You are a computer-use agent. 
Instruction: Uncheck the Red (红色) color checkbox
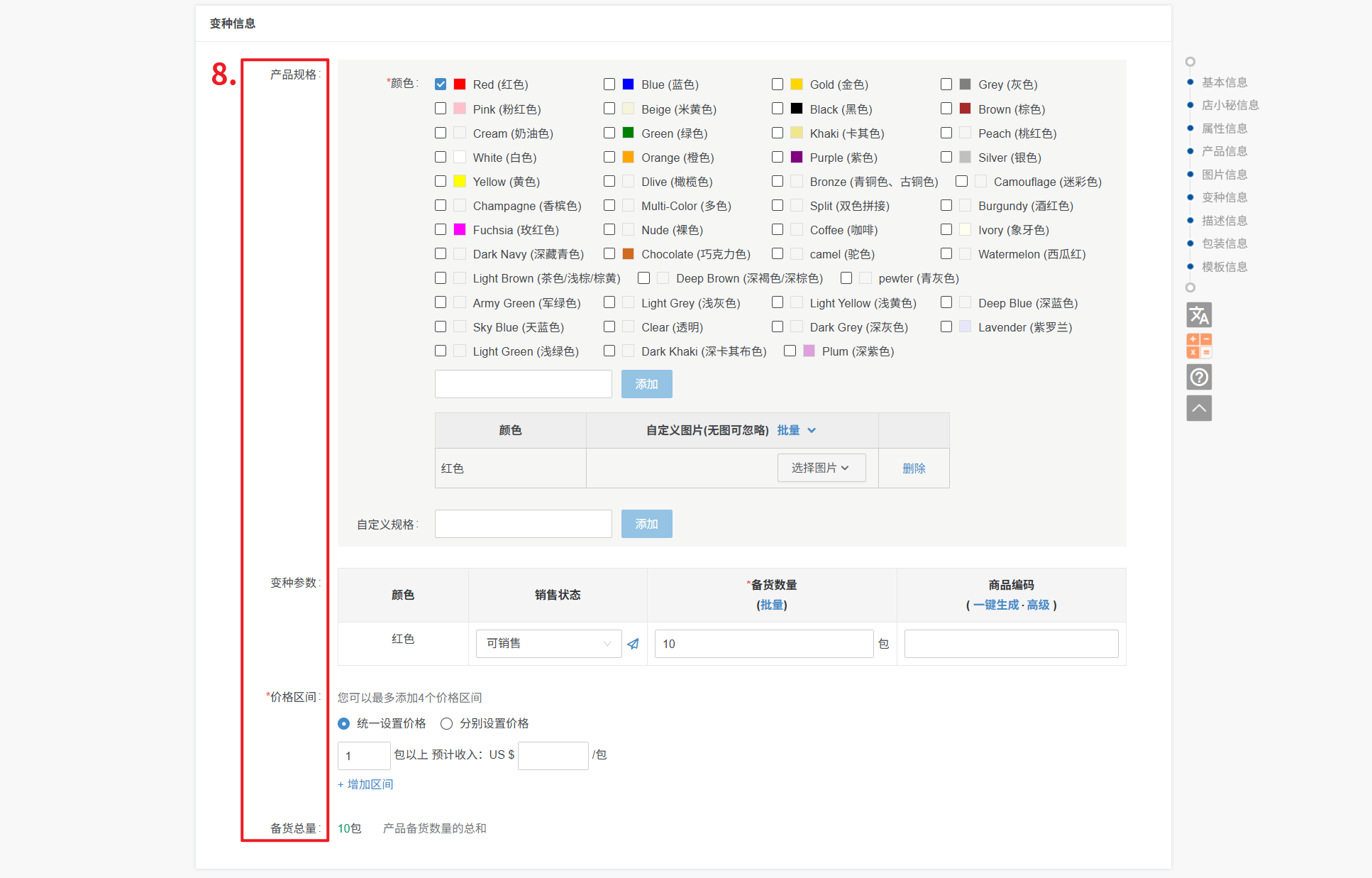click(441, 84)
